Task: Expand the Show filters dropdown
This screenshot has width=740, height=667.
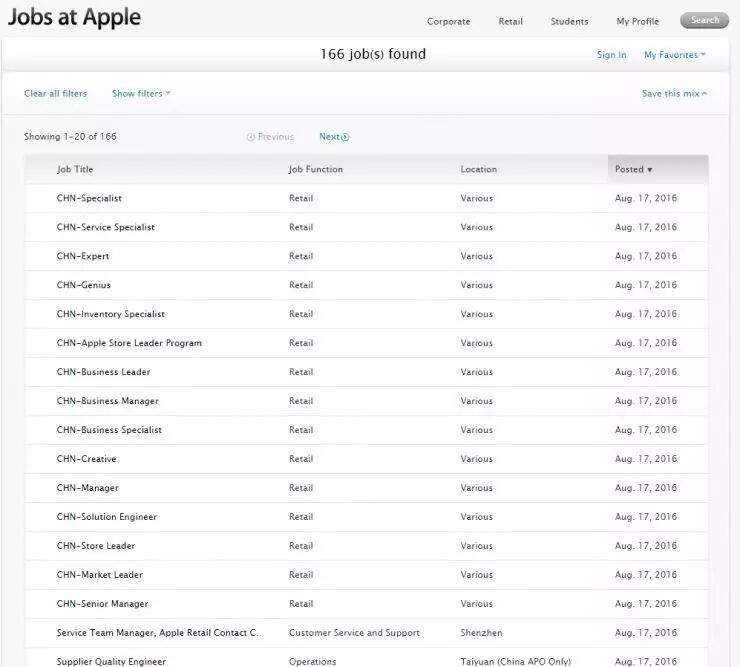Action: click(x=141, y=93)
